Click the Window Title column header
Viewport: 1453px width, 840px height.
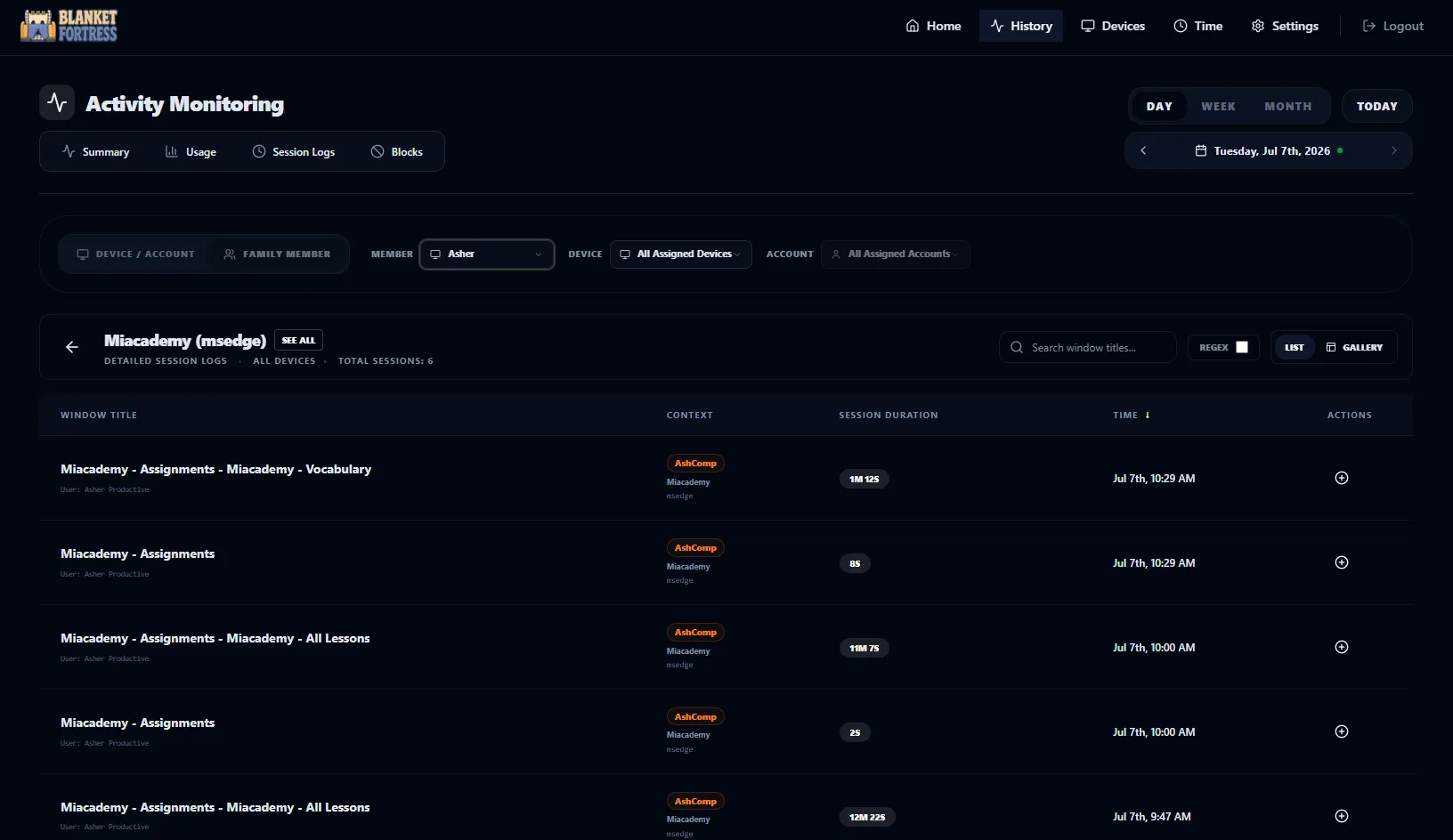pos(99,416)
